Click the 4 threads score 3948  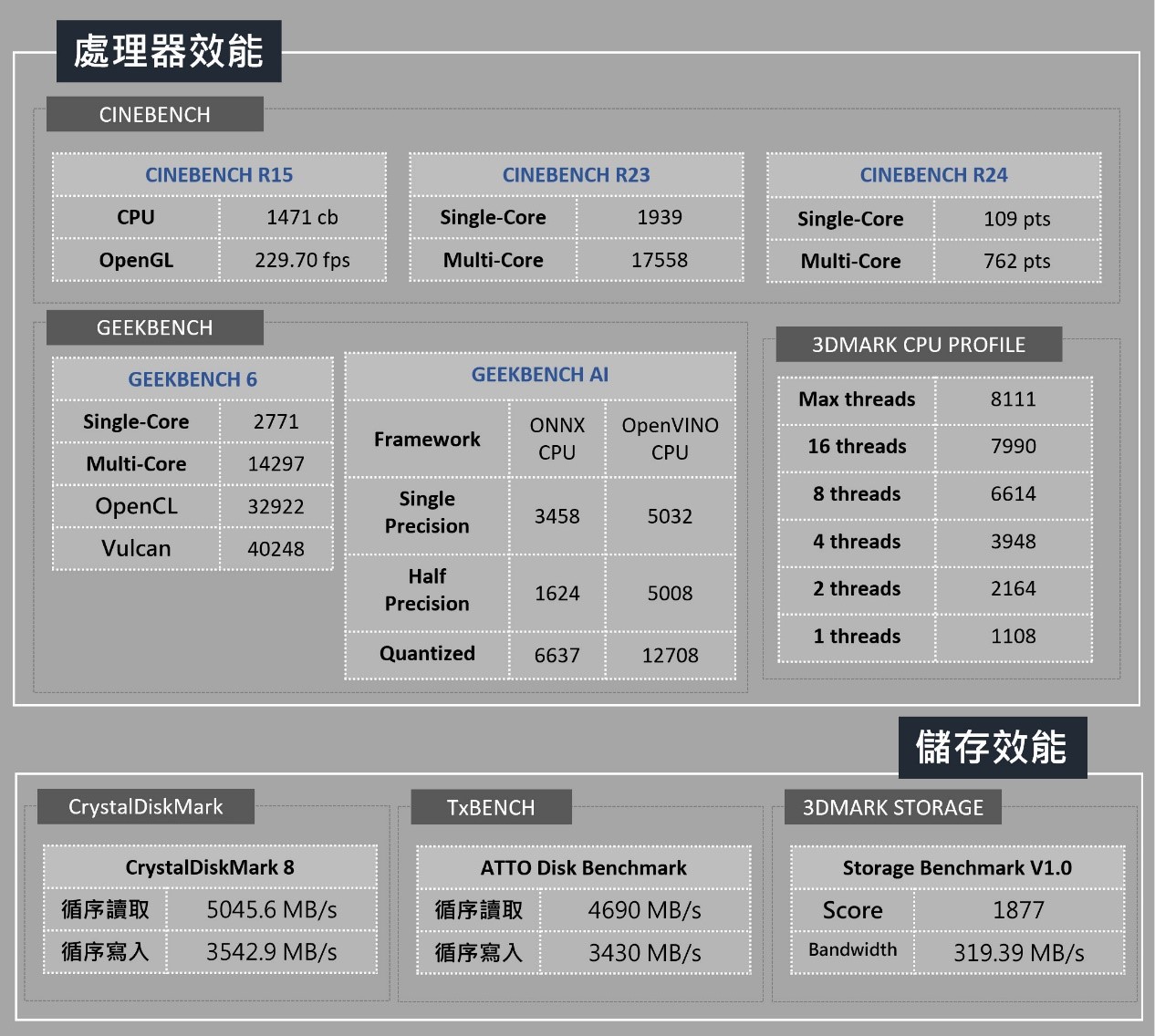pos(1014,541)
